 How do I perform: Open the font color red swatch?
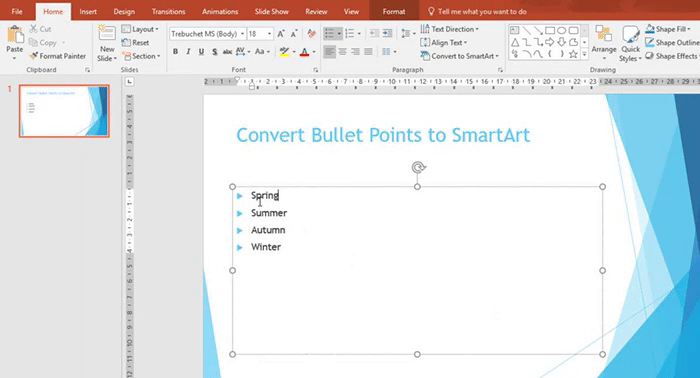pyautogui.click(x=304, y=52)
